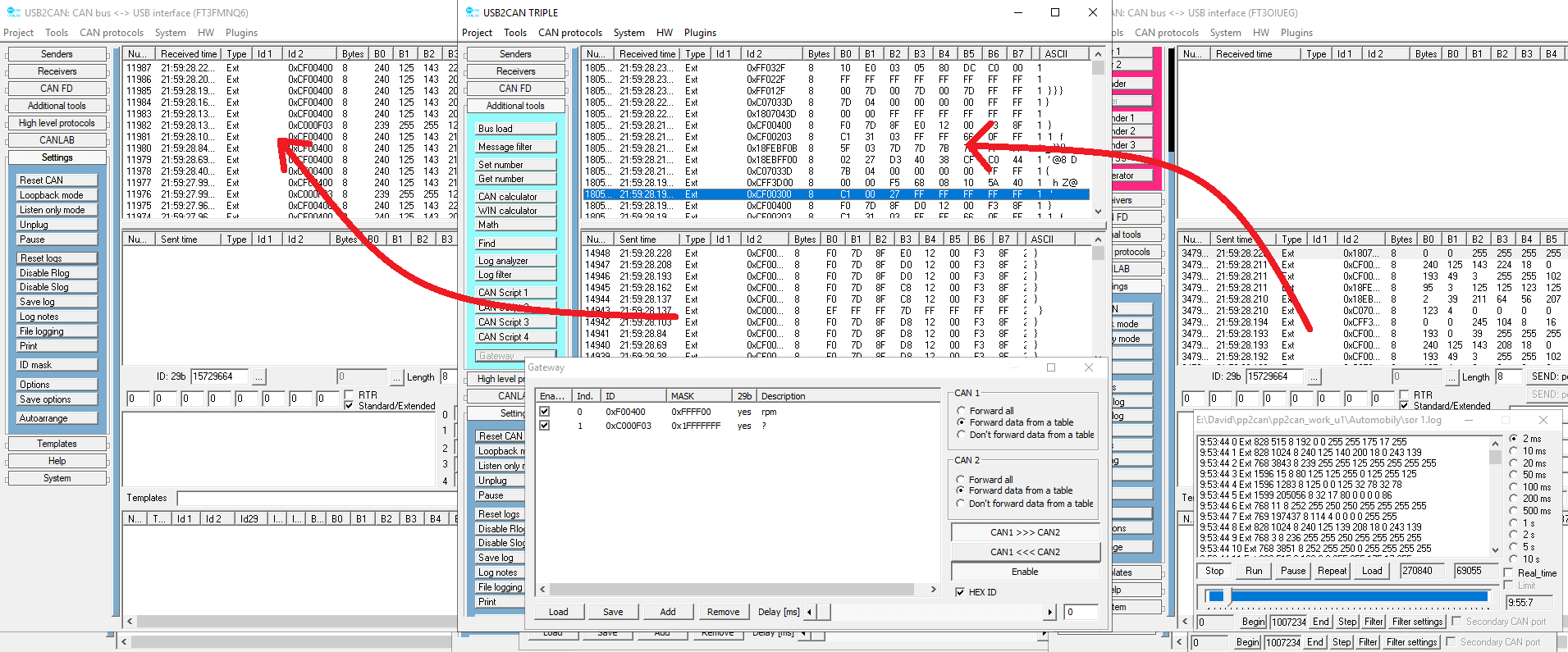The height and width of the screenshot is (652, 1568).
Task: Click the Gateway table horizontal scrollbar
Action: (x=732, y=590)
